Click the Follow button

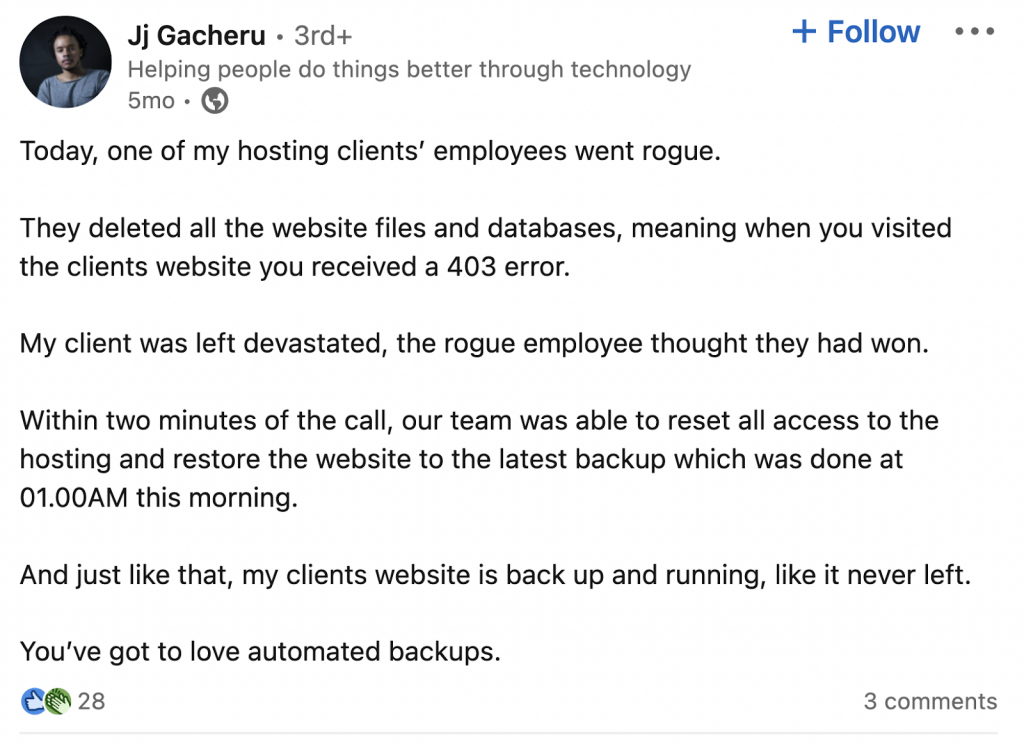pyautogui.click(x=855, y=31)
